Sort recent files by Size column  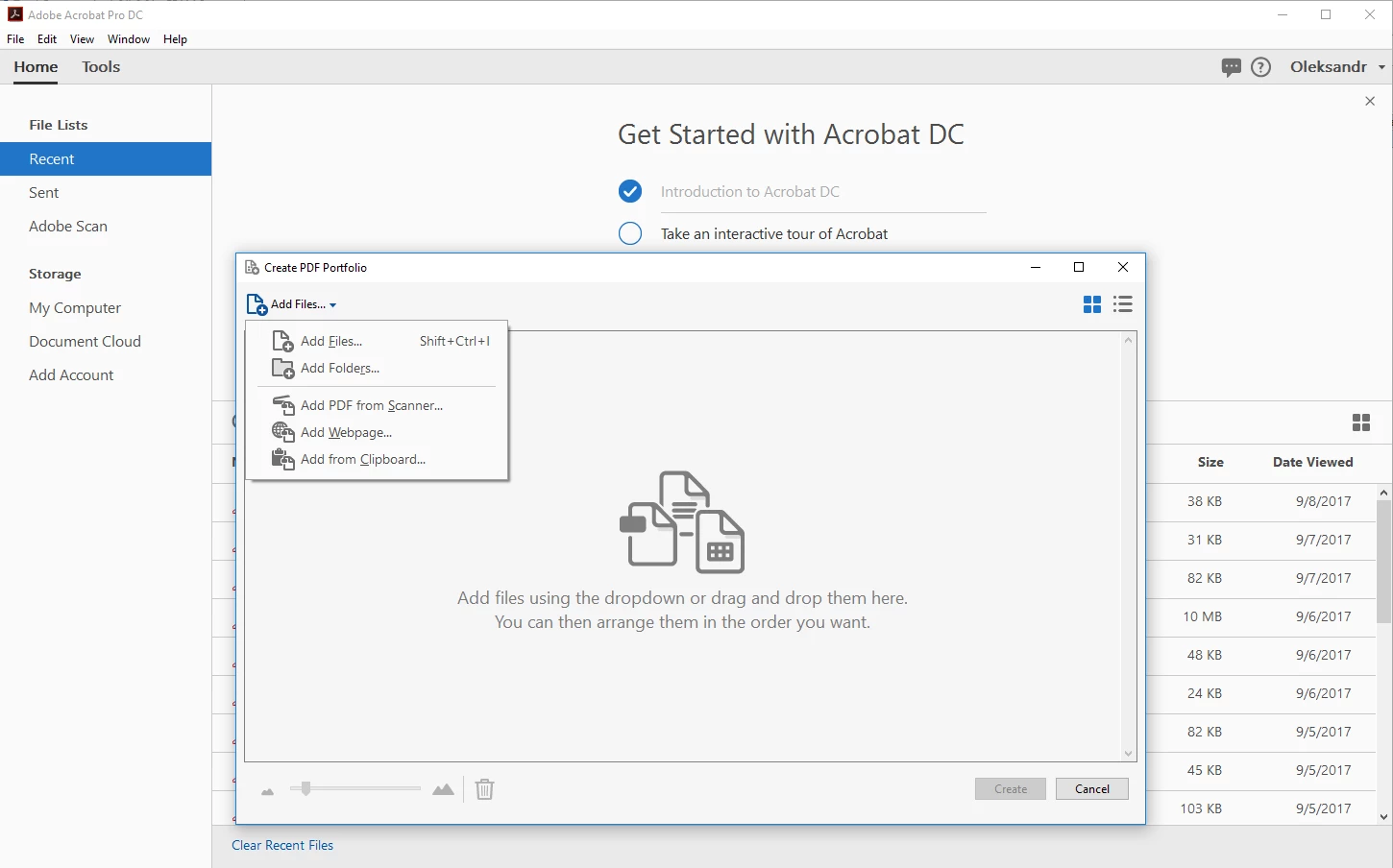(1210, 462)
